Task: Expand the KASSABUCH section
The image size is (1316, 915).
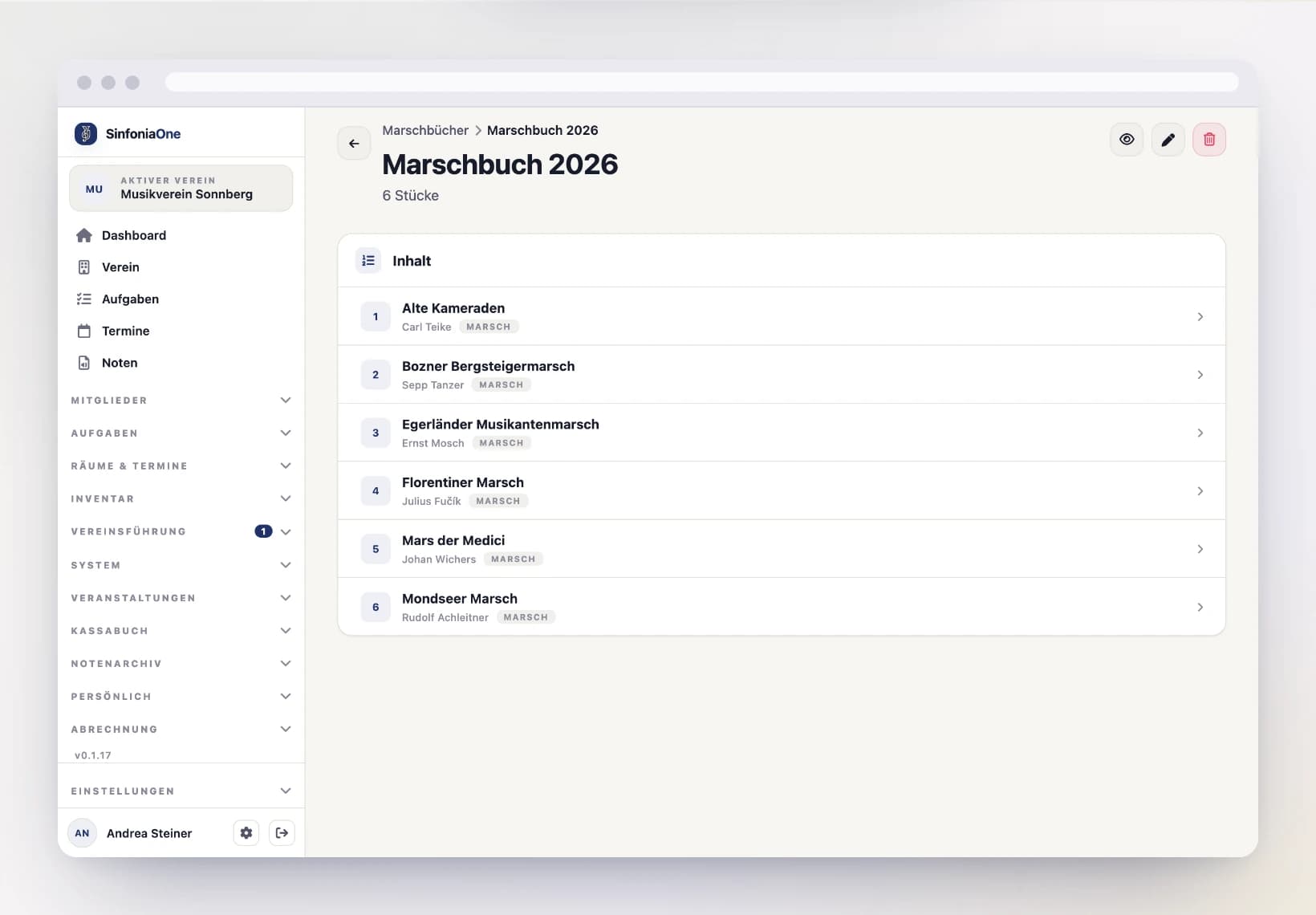Action: (181, 632)
